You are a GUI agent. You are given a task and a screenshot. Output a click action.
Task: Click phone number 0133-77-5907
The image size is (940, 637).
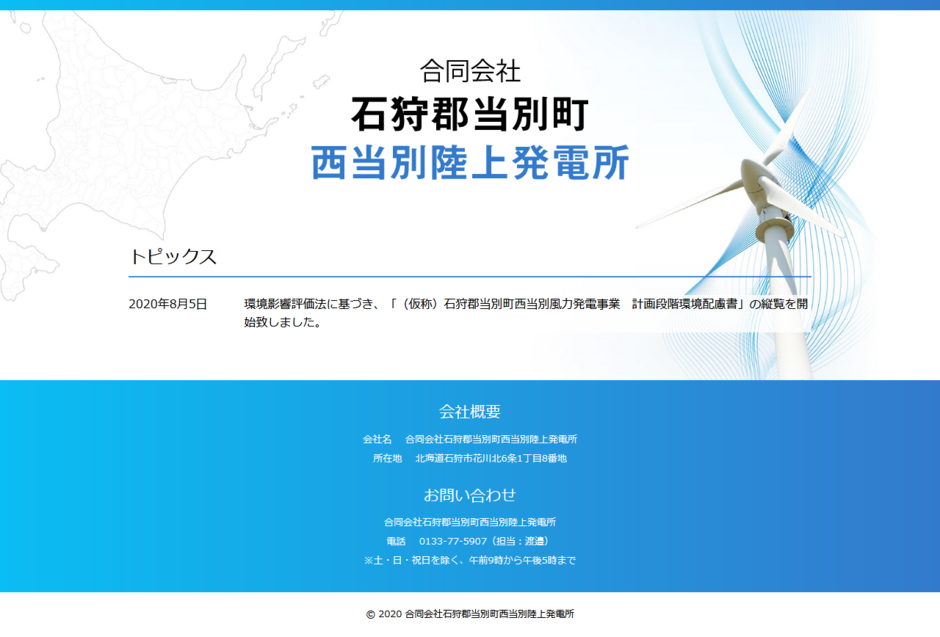(x=453, y=541)
